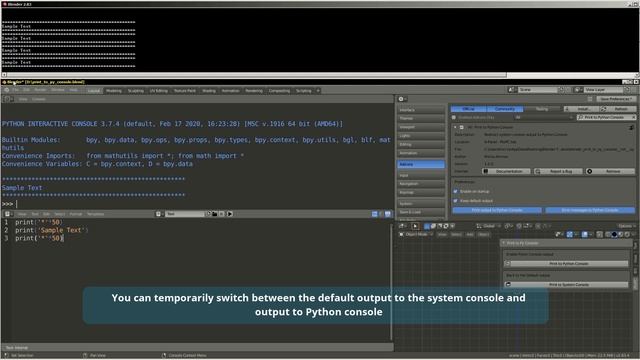This screenshot has width=640, height=360.
Task: Click the Install add-on button
Action: pos(581,109)
